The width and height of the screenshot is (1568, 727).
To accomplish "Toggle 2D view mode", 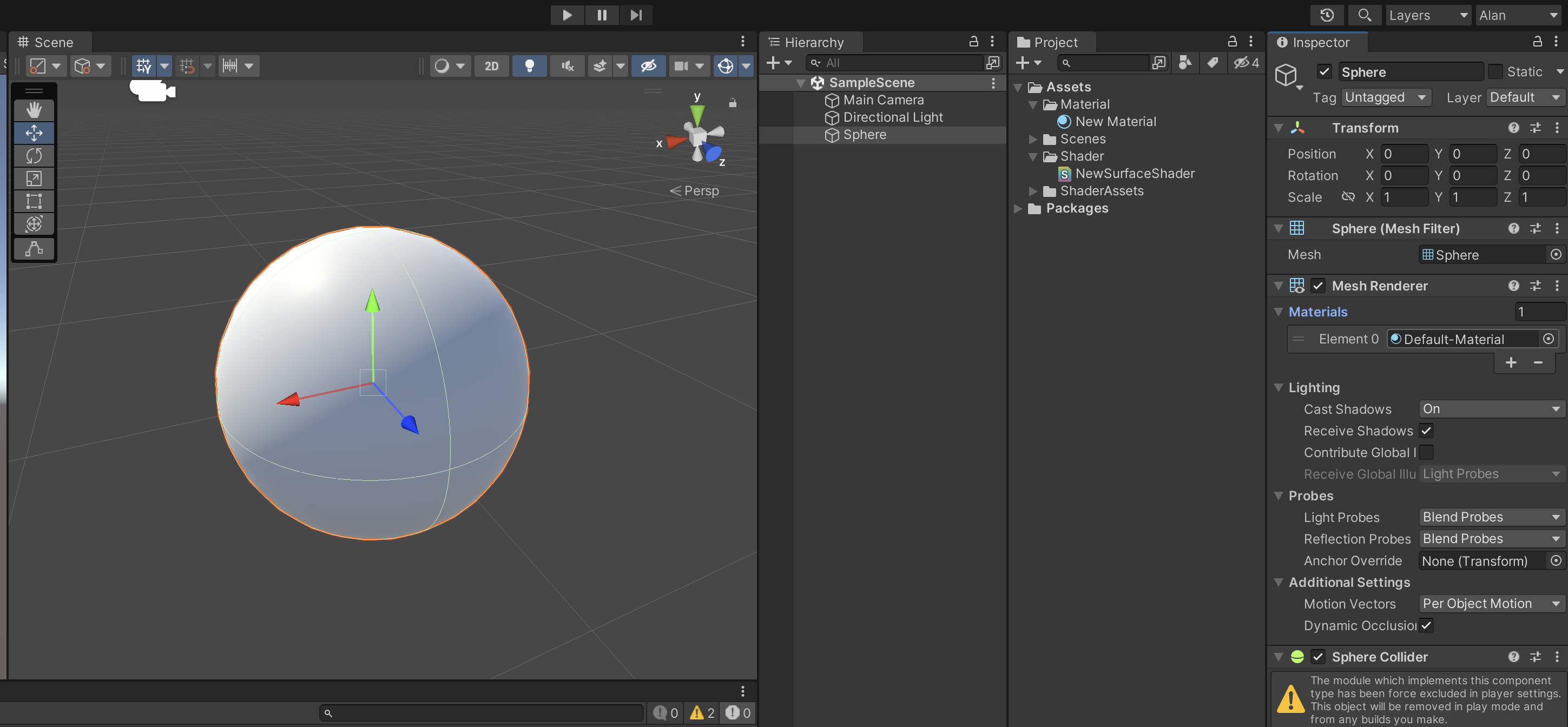I will (x=491, y=65).
